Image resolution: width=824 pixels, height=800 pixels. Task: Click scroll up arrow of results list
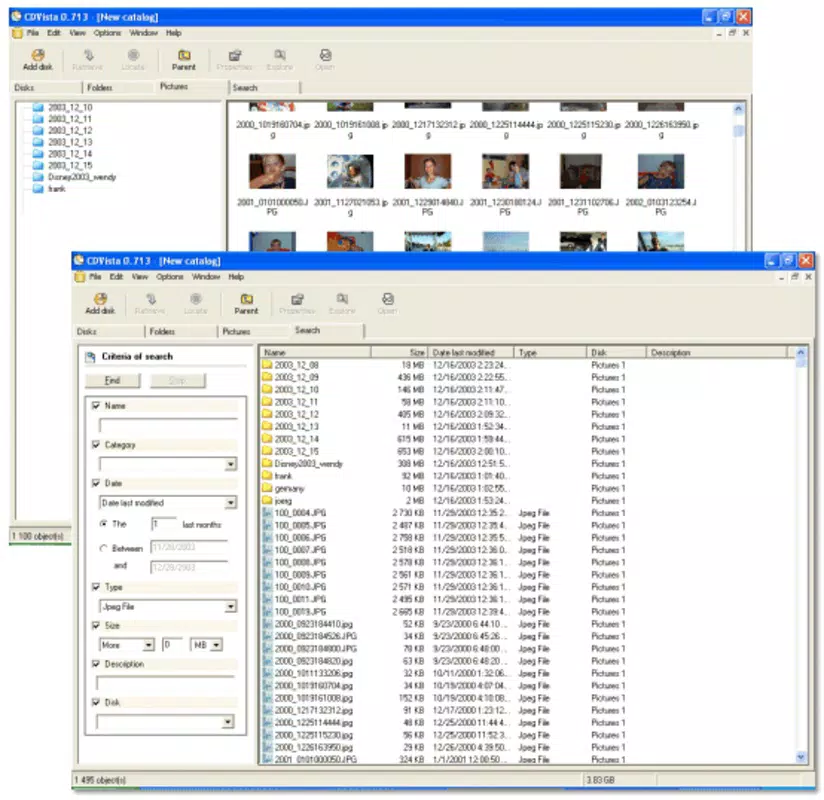(801, 353)
